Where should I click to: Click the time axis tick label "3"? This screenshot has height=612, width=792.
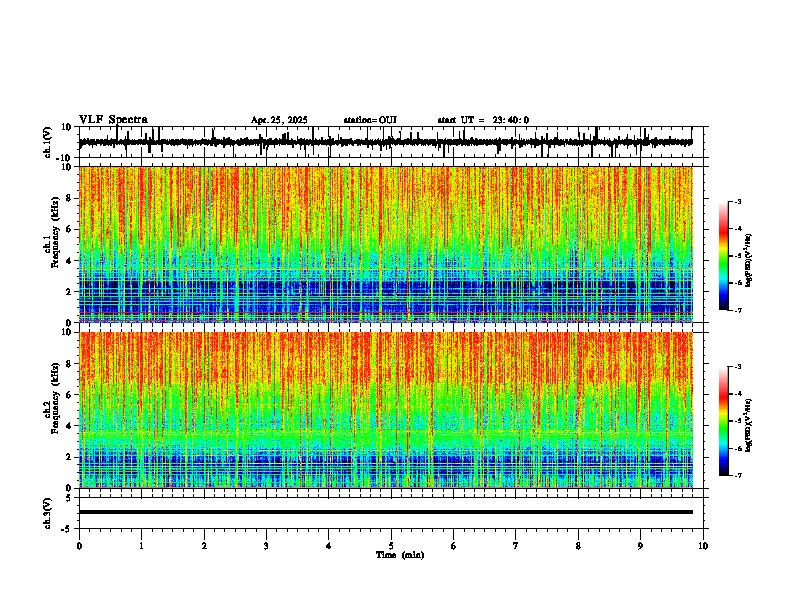pos(266,546)
